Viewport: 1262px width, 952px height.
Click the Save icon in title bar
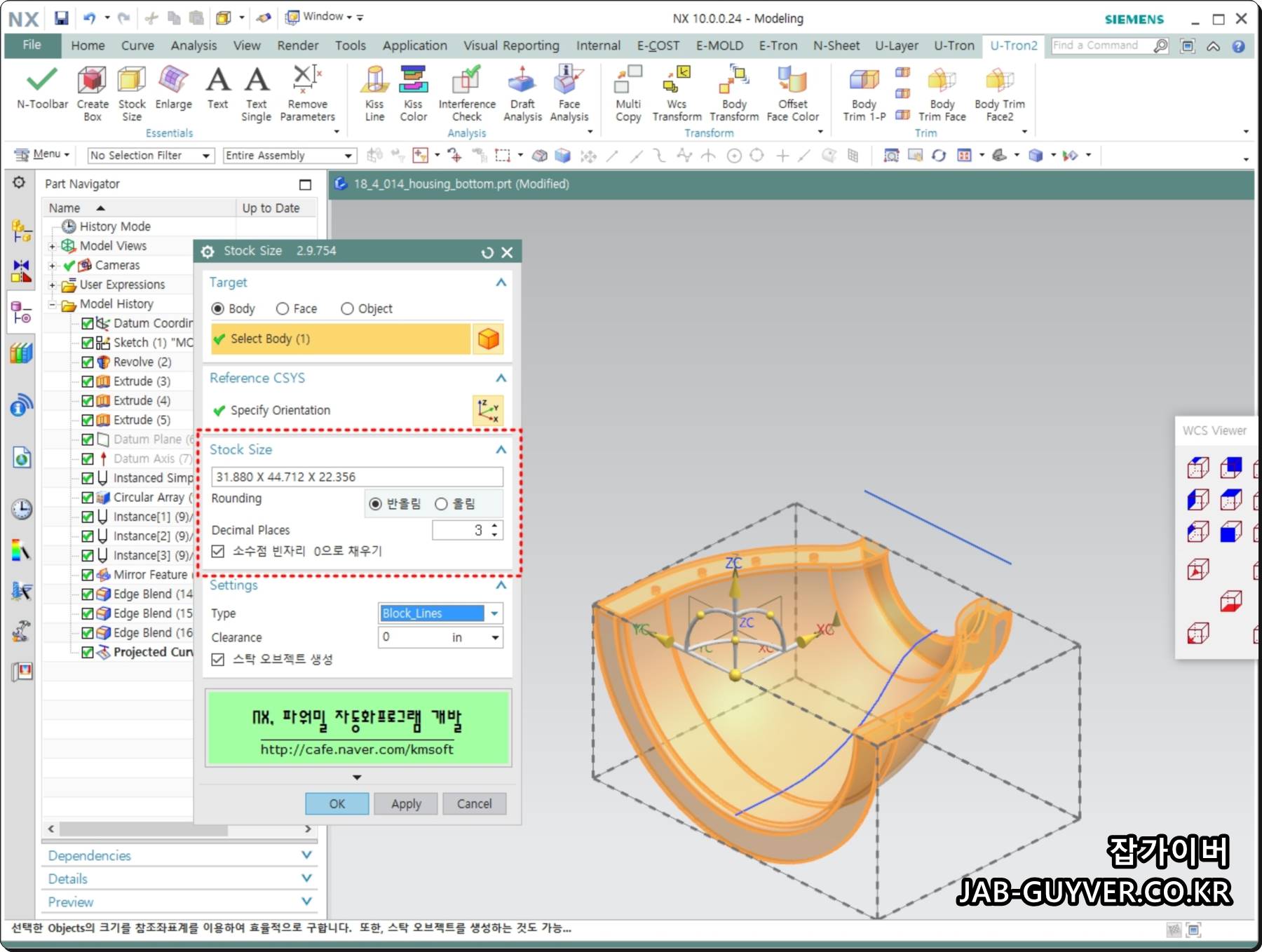62,18
